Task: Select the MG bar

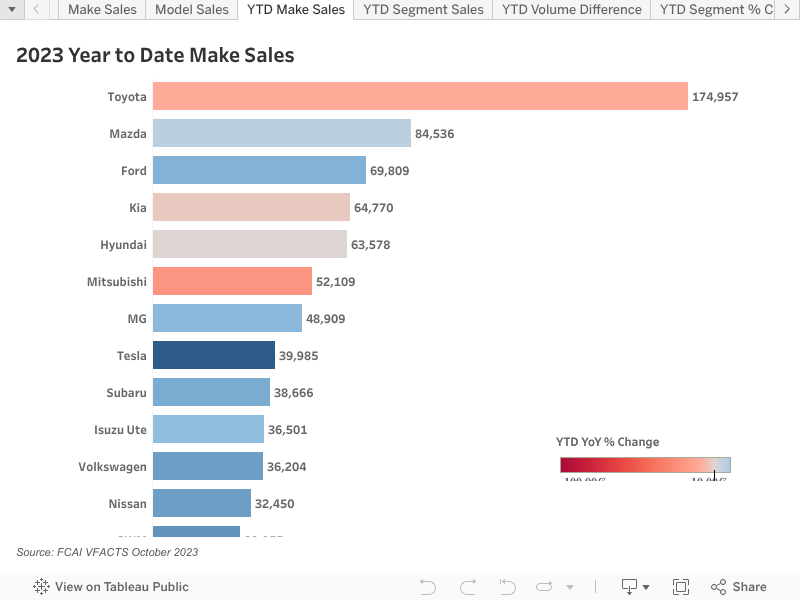Action: (228, 318)
